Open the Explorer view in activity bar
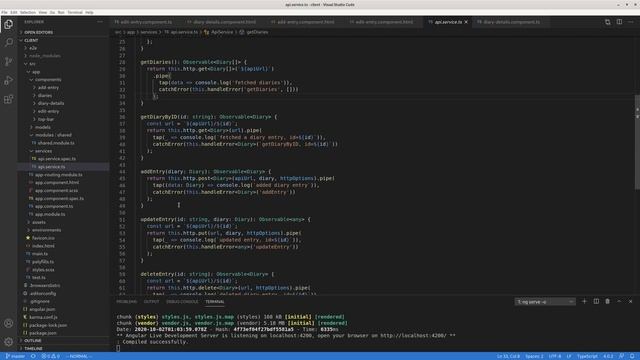640x360 pixels. (x=9, y=24)
